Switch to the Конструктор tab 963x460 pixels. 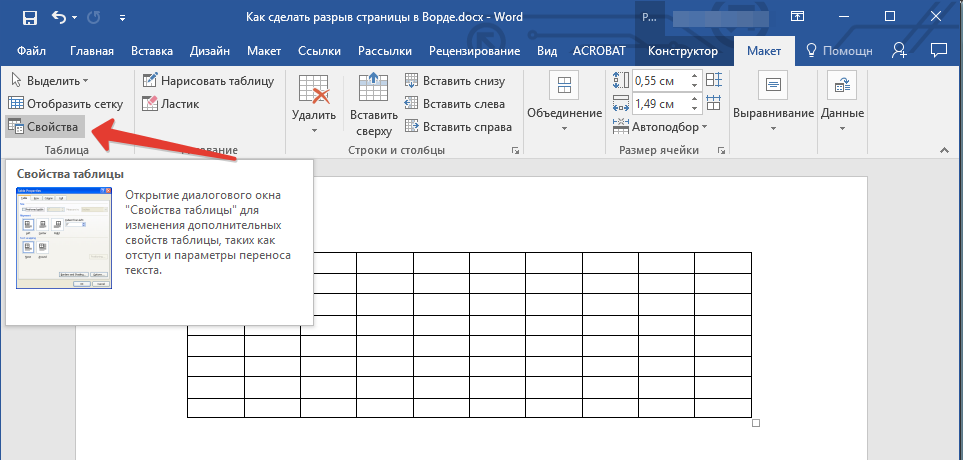click(683, 51)
